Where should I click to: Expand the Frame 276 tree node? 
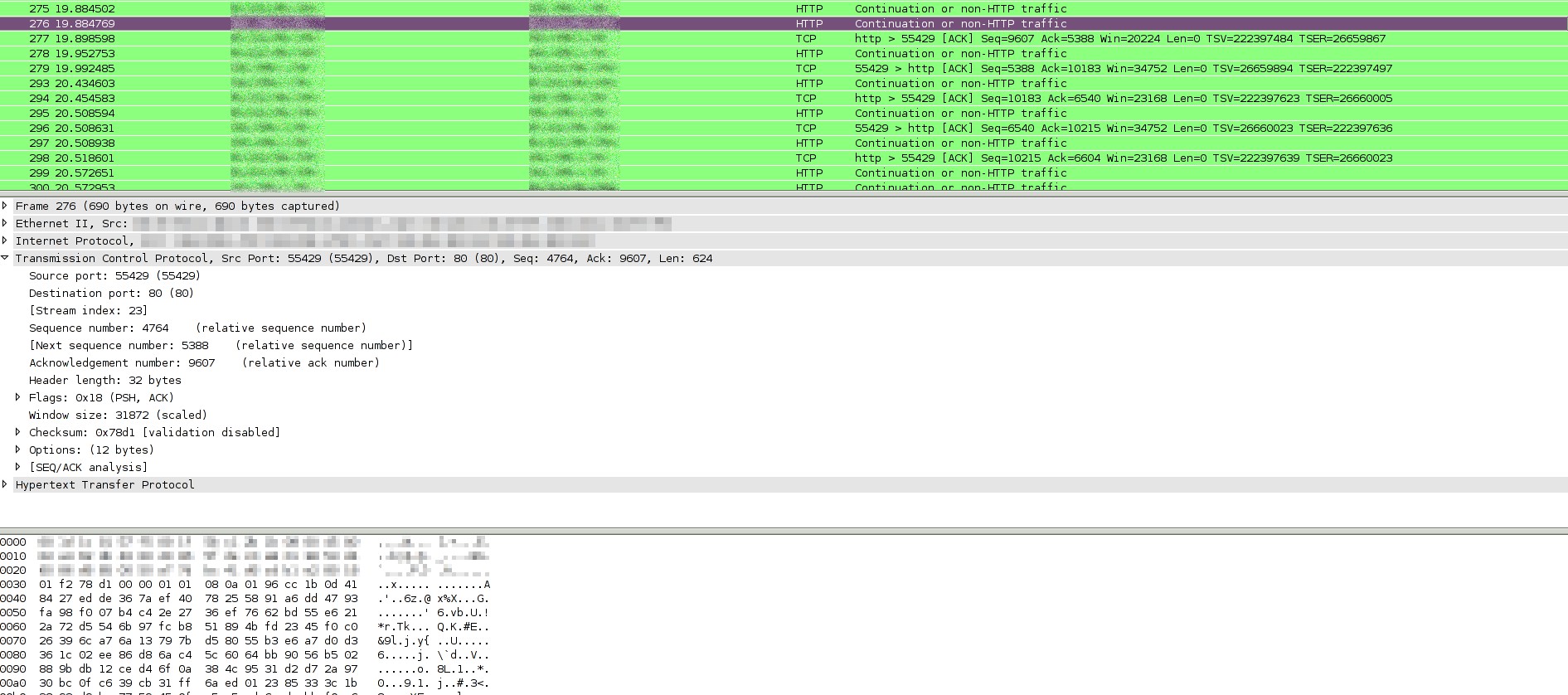[5, 206]
